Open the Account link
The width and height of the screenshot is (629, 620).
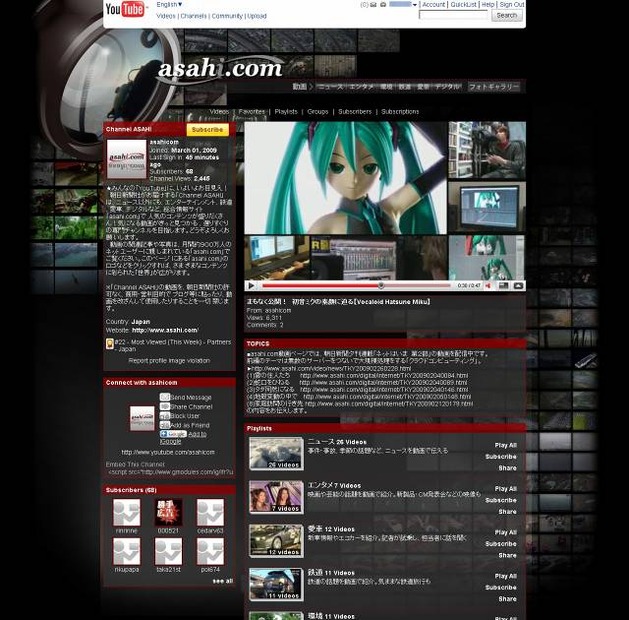click(433, 4)
